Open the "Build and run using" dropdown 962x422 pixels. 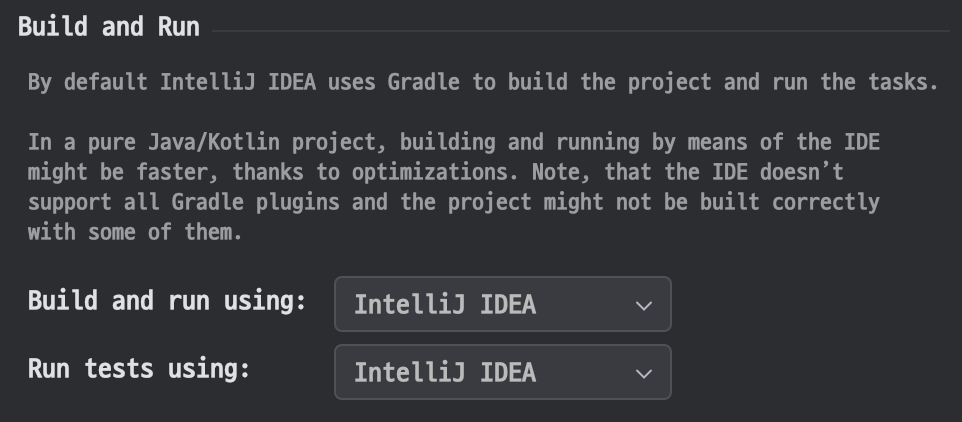point(502,304)
